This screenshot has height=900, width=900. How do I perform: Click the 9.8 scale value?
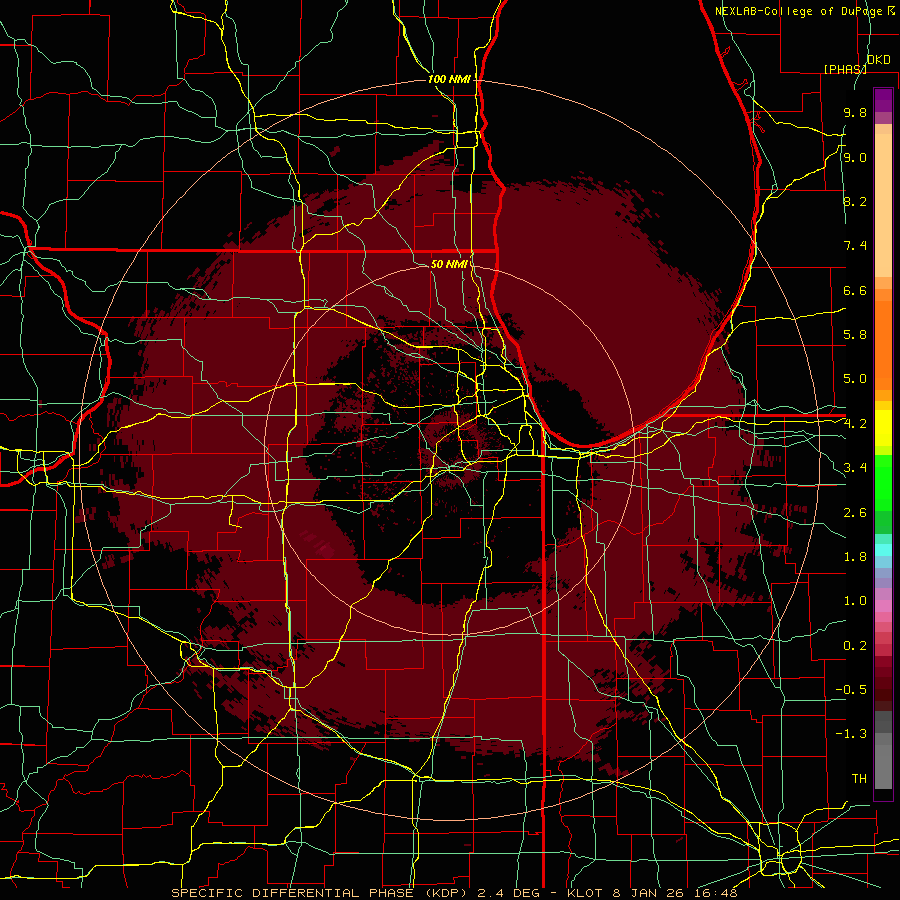855,112
